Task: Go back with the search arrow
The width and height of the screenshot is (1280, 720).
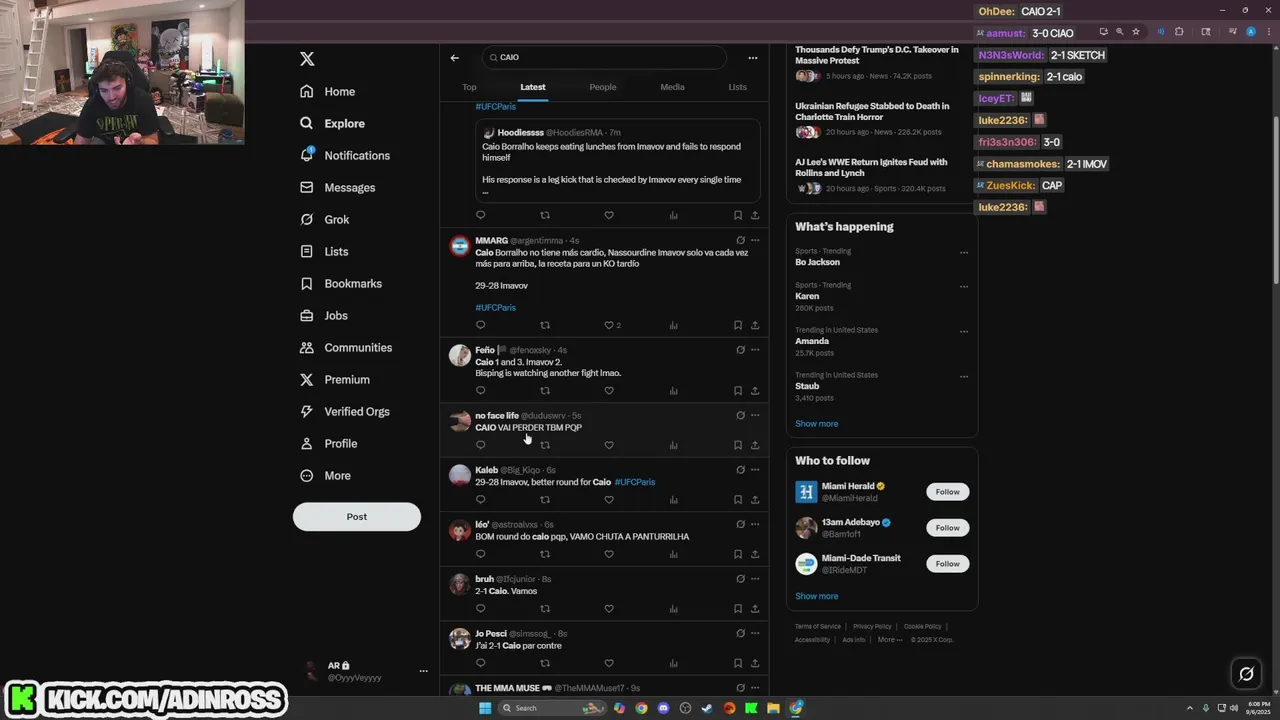Action: point(454,58)
